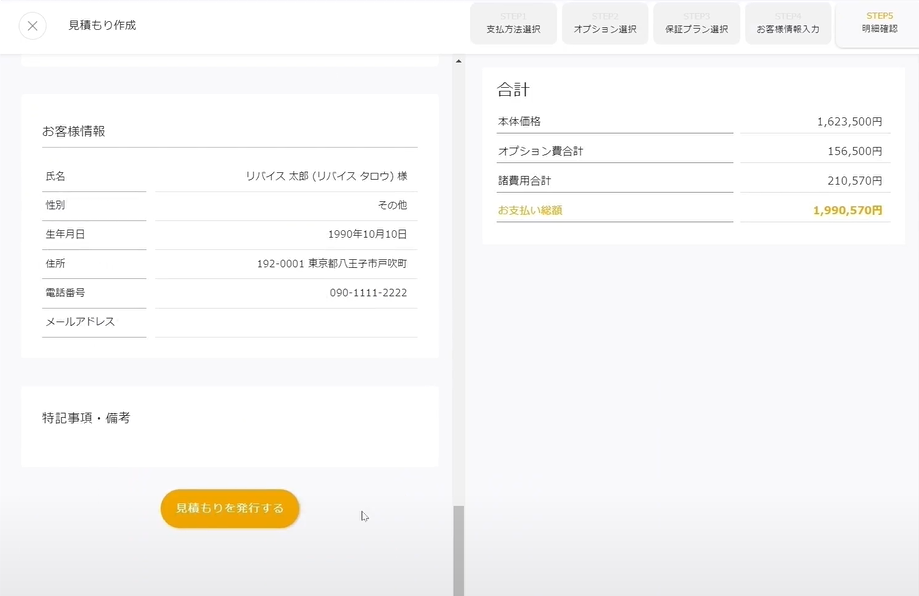The height and width of the screenshot is (596, 919).
Task: Click the 特記事項・備考 section
Action: [86, 418]
